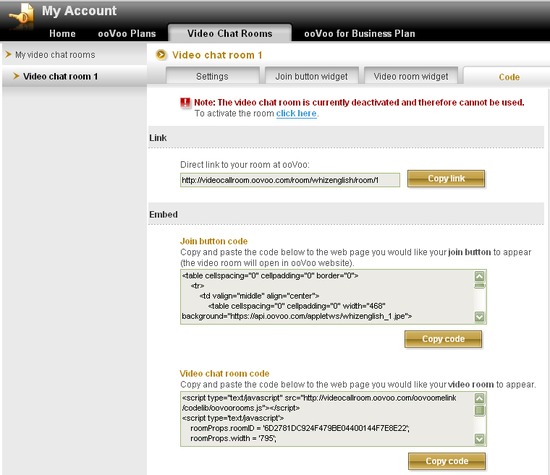Click the red warning note icon
This screenshot has height=475, width=550.
pyautogui.click(x=185, y=103)
